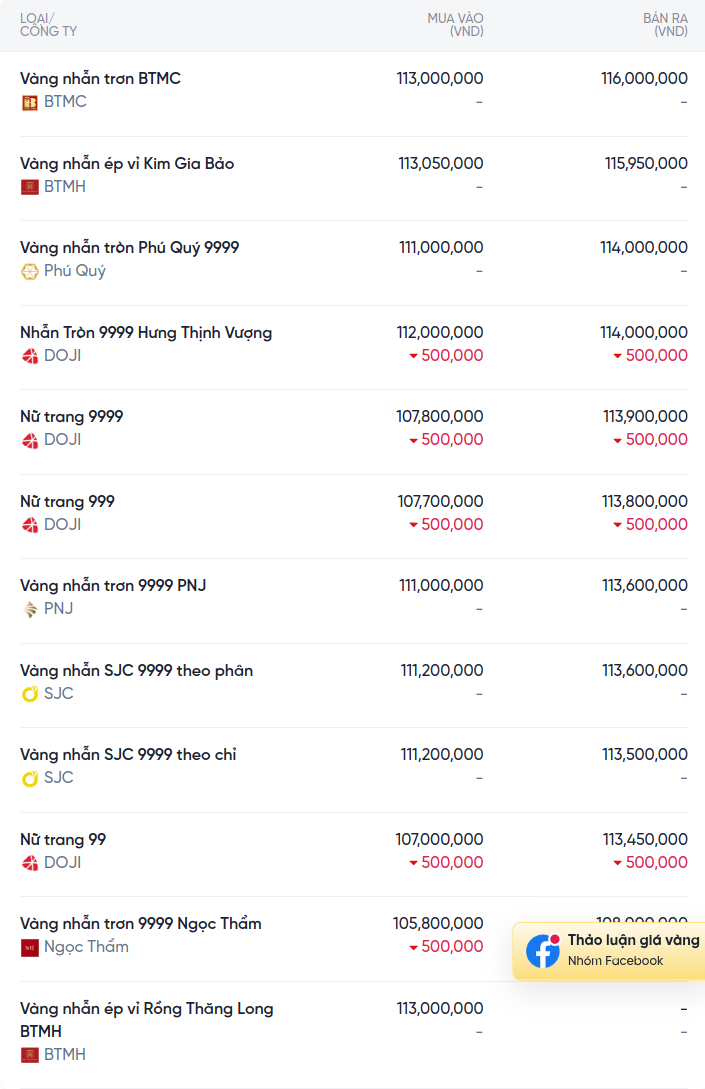The width and height of the screenshot is (705, 1089).
Task: Click the Facebook group icon
Action: tap(543, 951)
